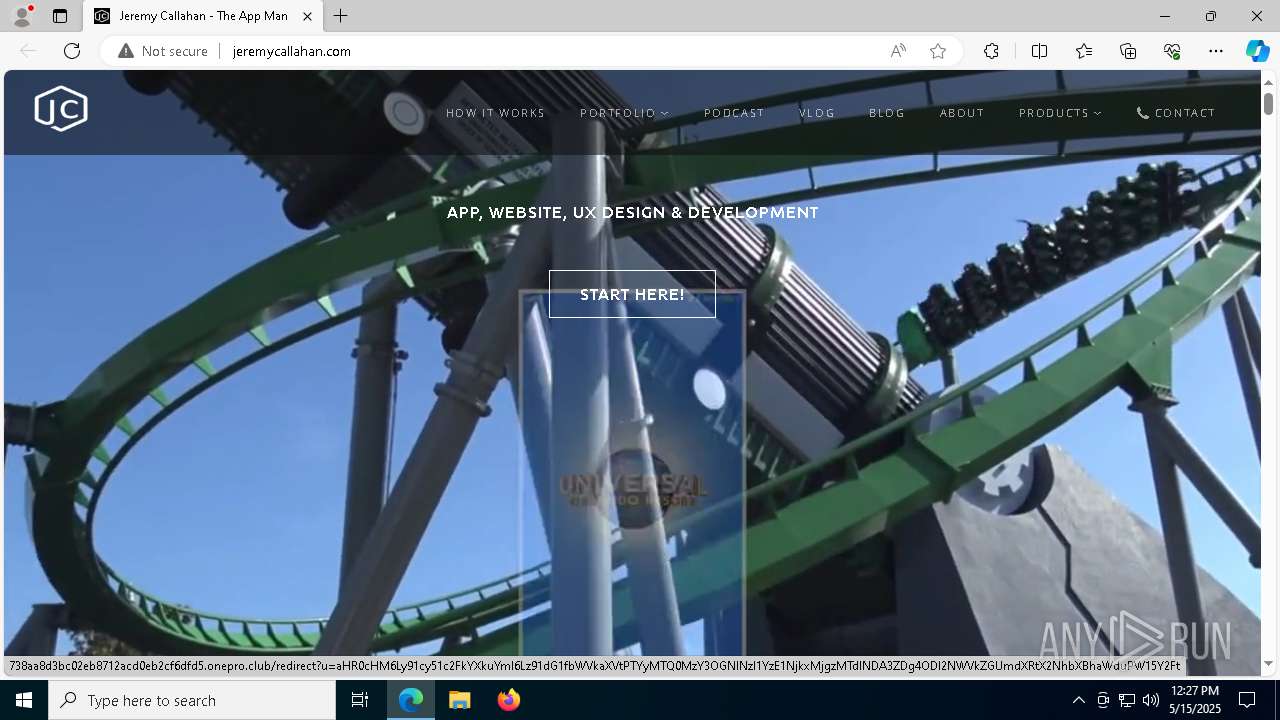
Task: Click the JC site logo
Action: coord(61,109)
